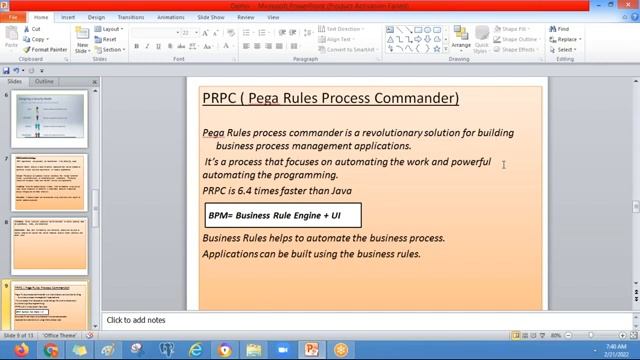Toggle strikethrough formatting
This screenshot has height=360, width=640.
pyautogui.click(x=181, y=46)
